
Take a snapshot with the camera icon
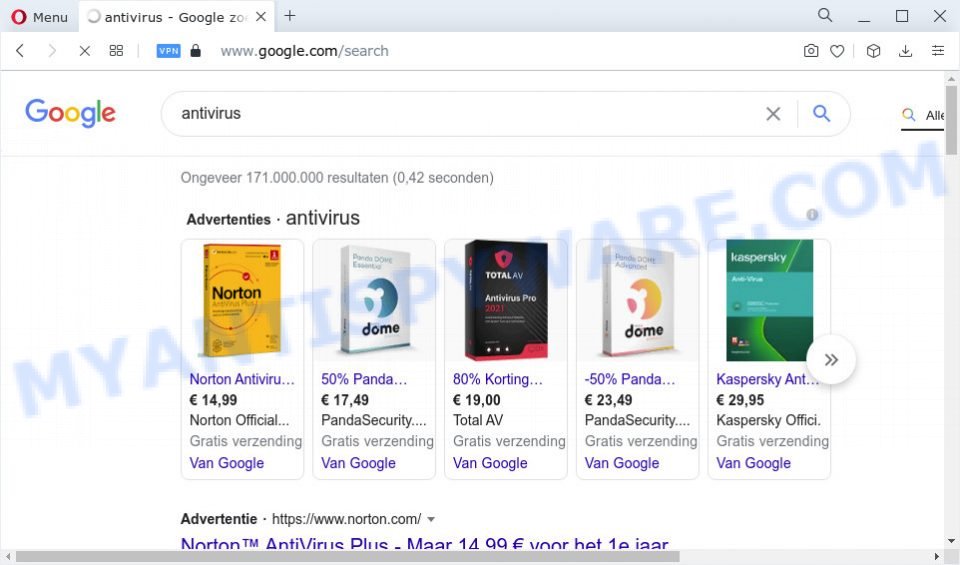point(811,51)
